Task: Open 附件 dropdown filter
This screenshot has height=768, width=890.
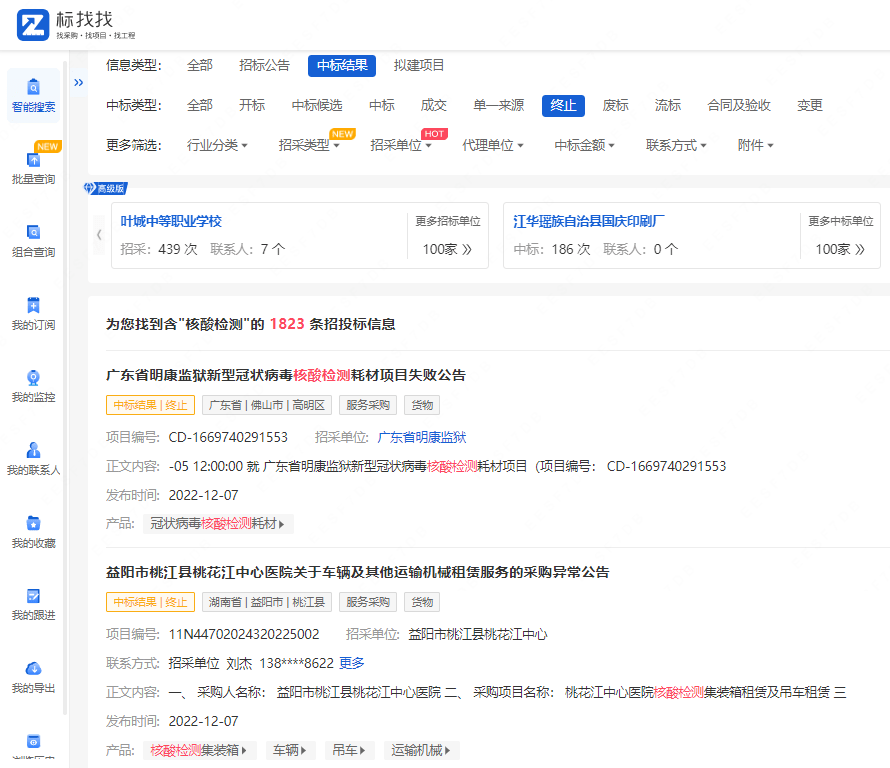Action: (756, 145)
